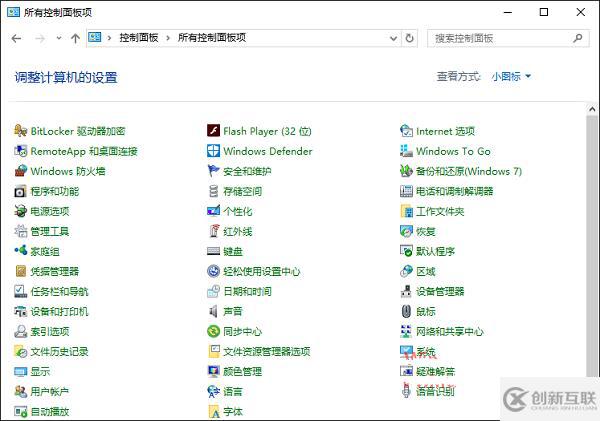Open the 字体 icon

point(213,411)
